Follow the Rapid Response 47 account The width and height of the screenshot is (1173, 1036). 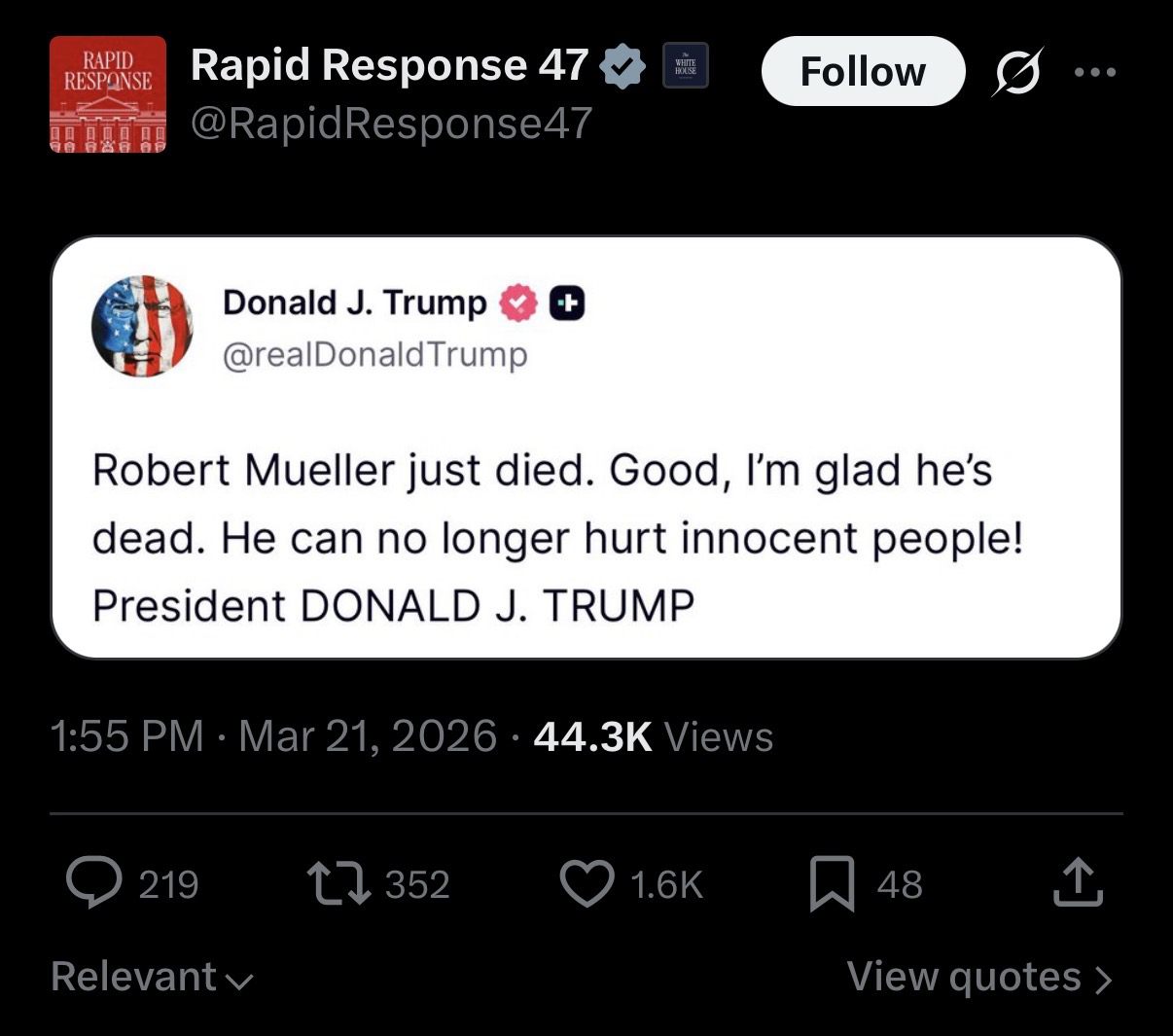(863, 71)
